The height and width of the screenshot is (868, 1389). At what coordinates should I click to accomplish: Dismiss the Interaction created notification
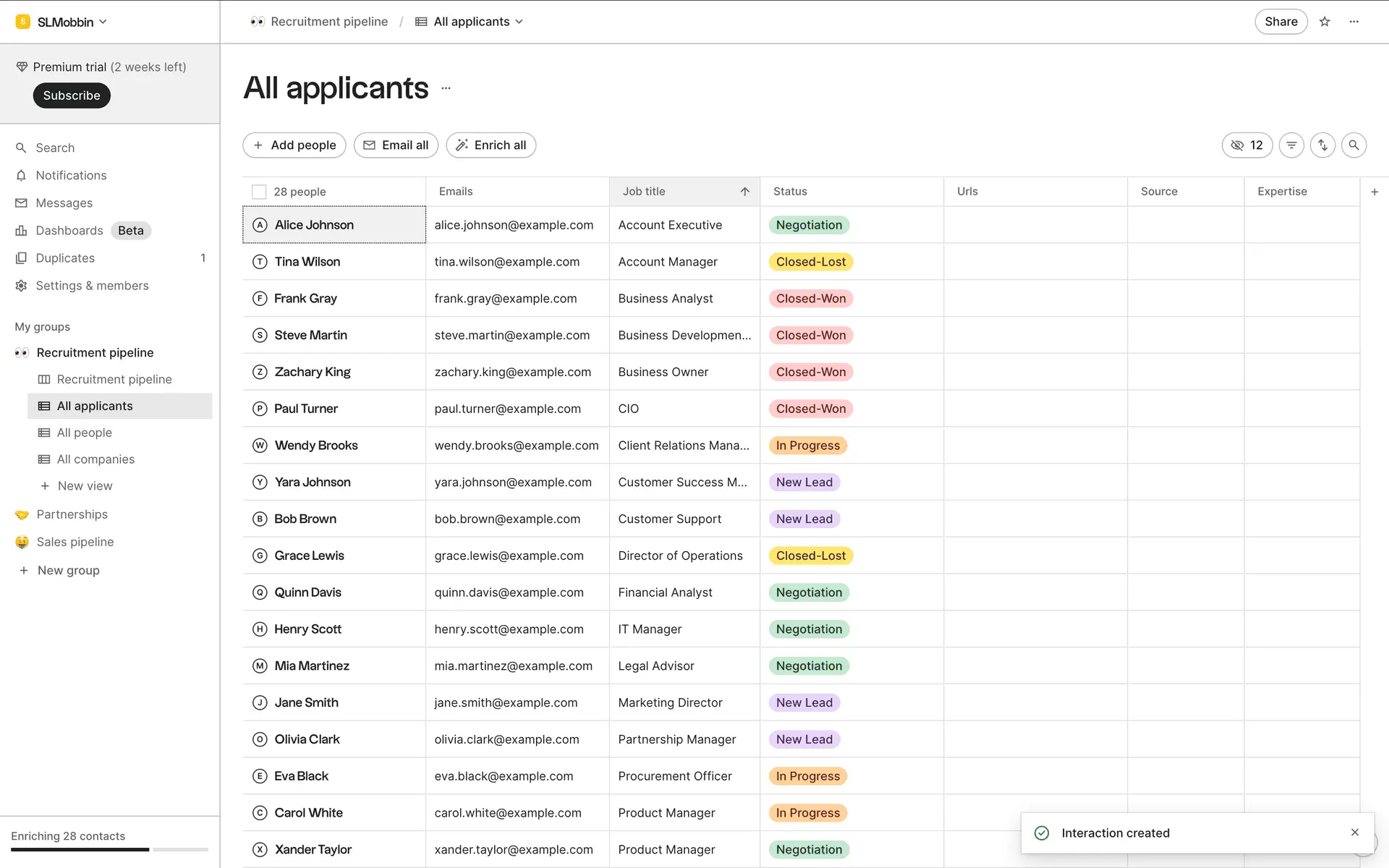pyautogui.click(x=1355, y=833)
